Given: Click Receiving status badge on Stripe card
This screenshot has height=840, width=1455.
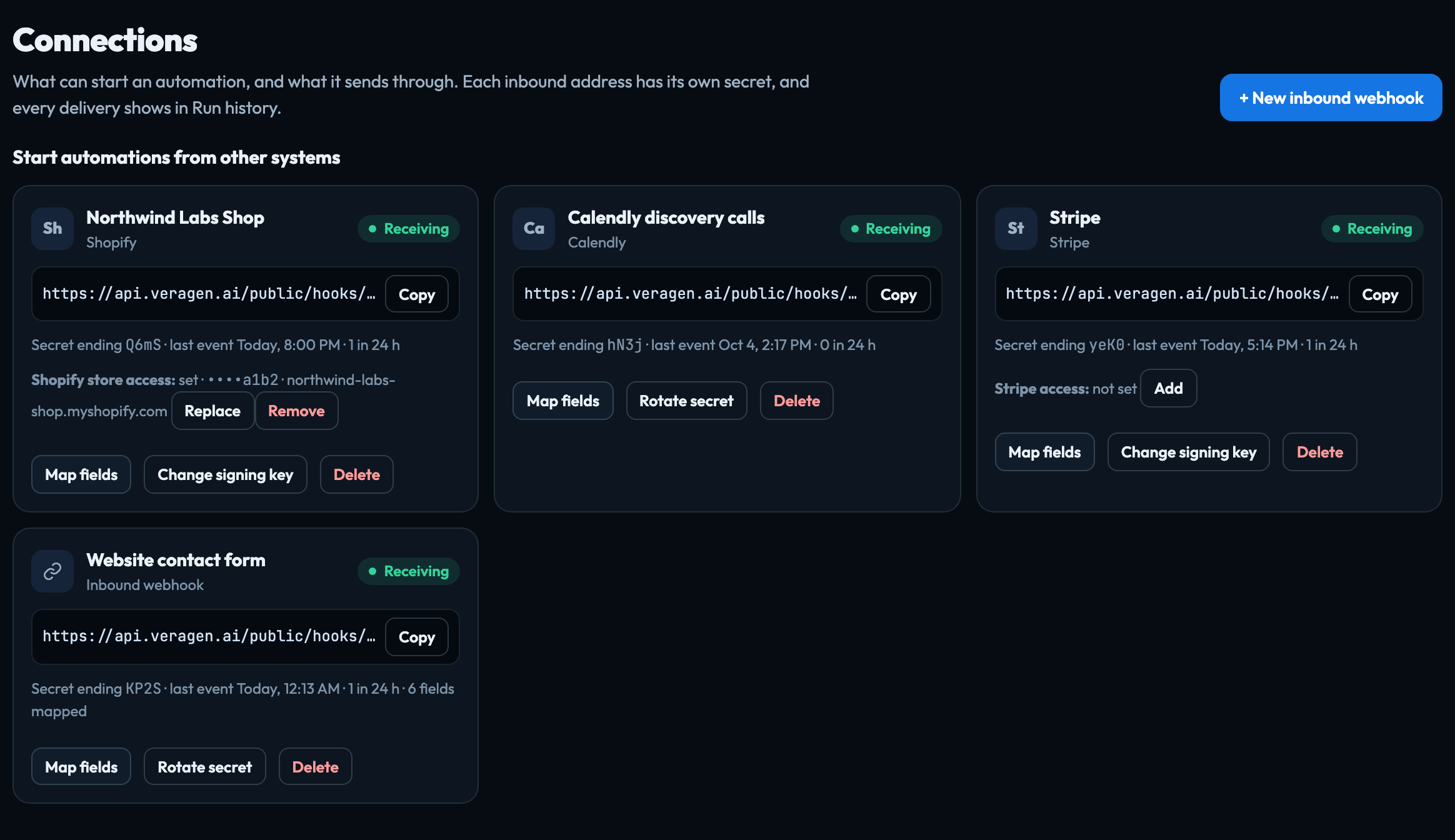Looking at the screenshot, I should pos(1372,229).
